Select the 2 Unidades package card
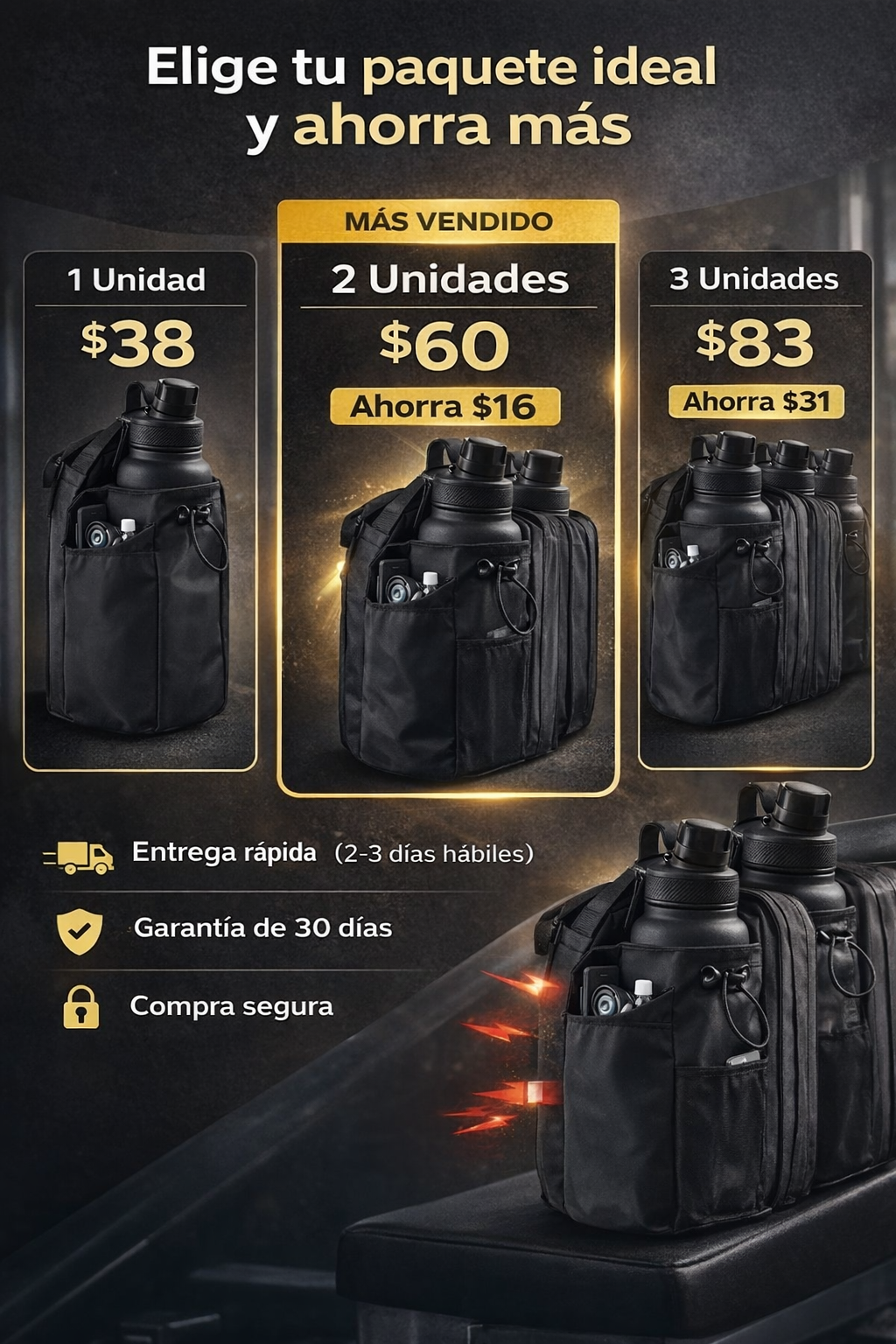Viewport: 896px width, 1344px height. point(448,499)
